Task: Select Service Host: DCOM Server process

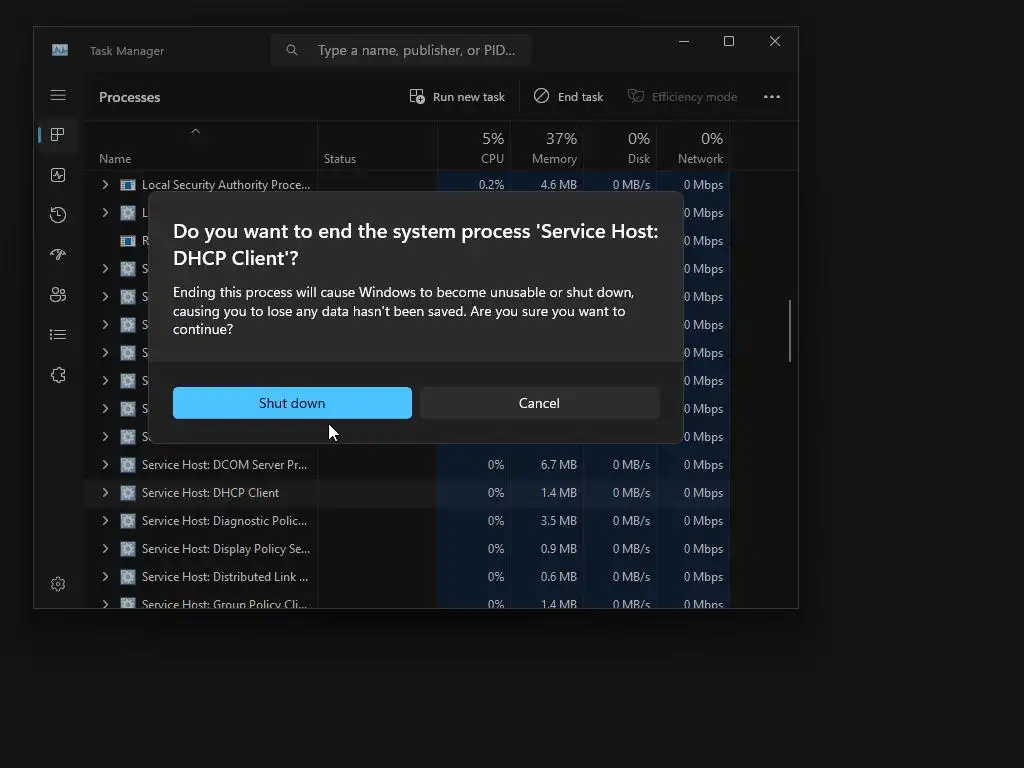Action: pos(224,465)
